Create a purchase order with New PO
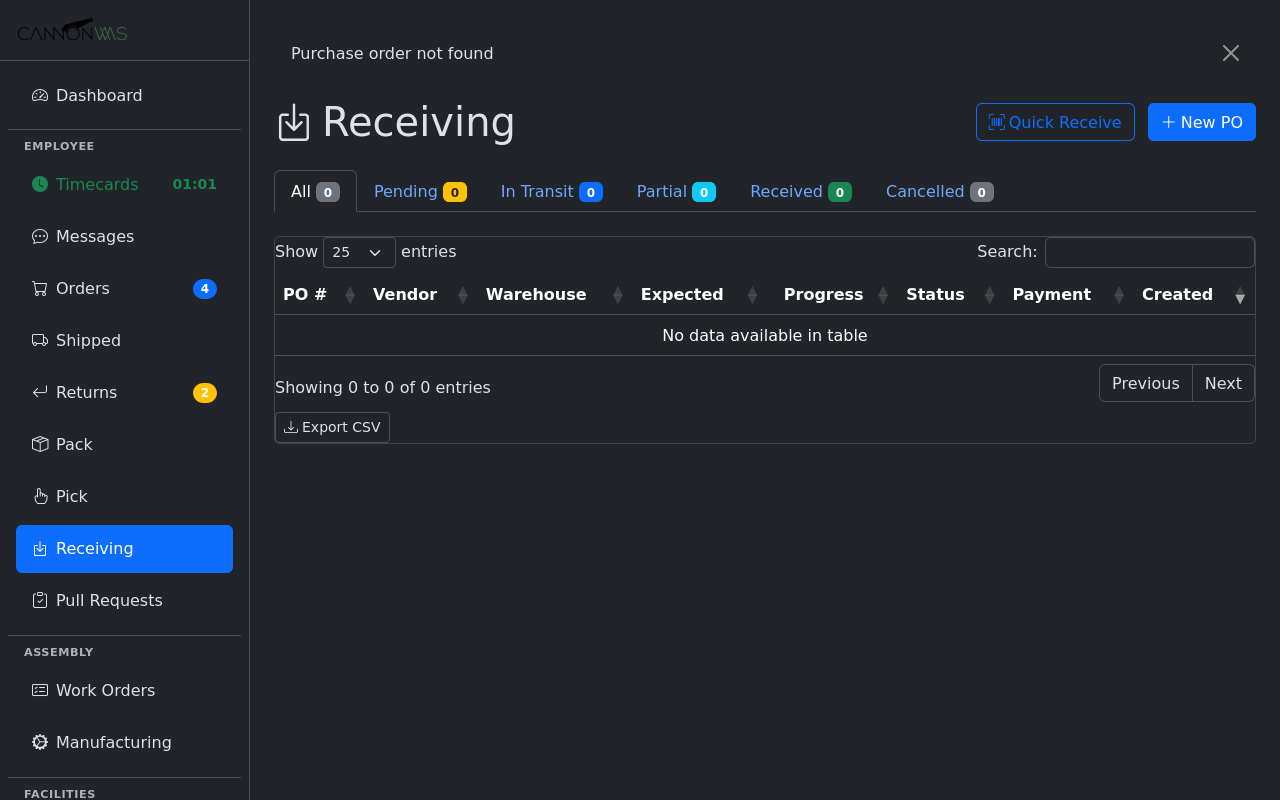Viewport: 1280px width, 800px height. point(1201,122)
